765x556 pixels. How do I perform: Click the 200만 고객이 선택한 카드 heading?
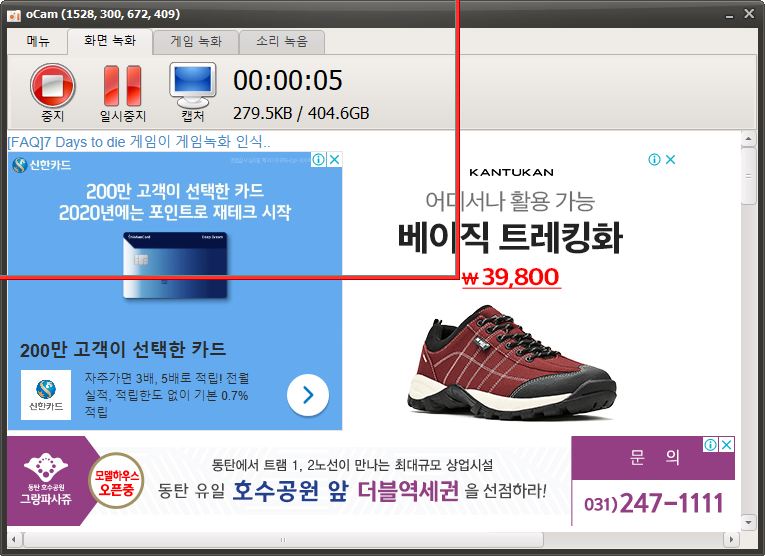pyautogui.click(x=123, y=350)
